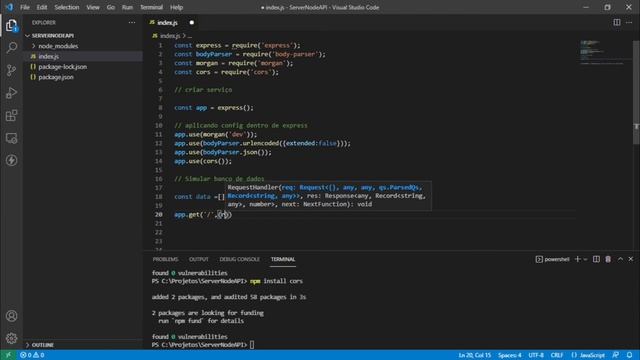Open the File menu
The image size is (640, 360).
tap(25, 7)
